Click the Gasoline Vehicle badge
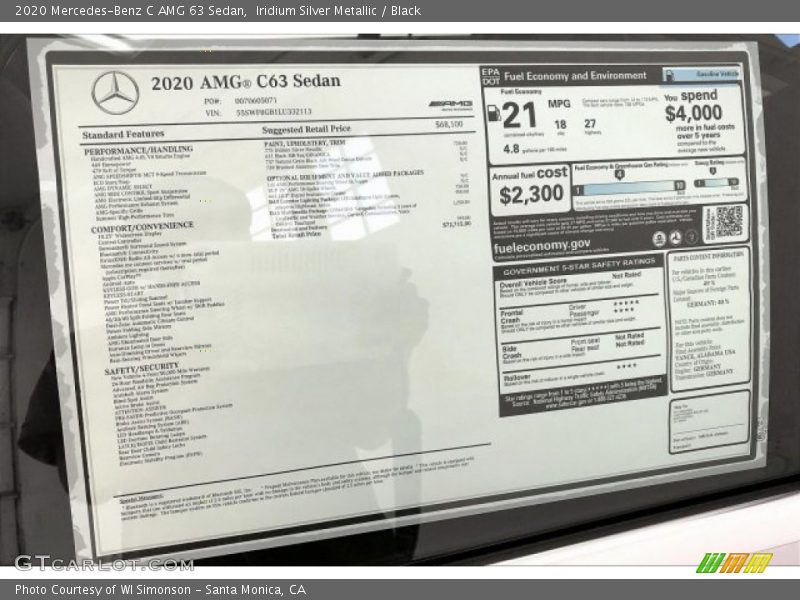The height and width of the screenshot is (600, 800). 702,74
